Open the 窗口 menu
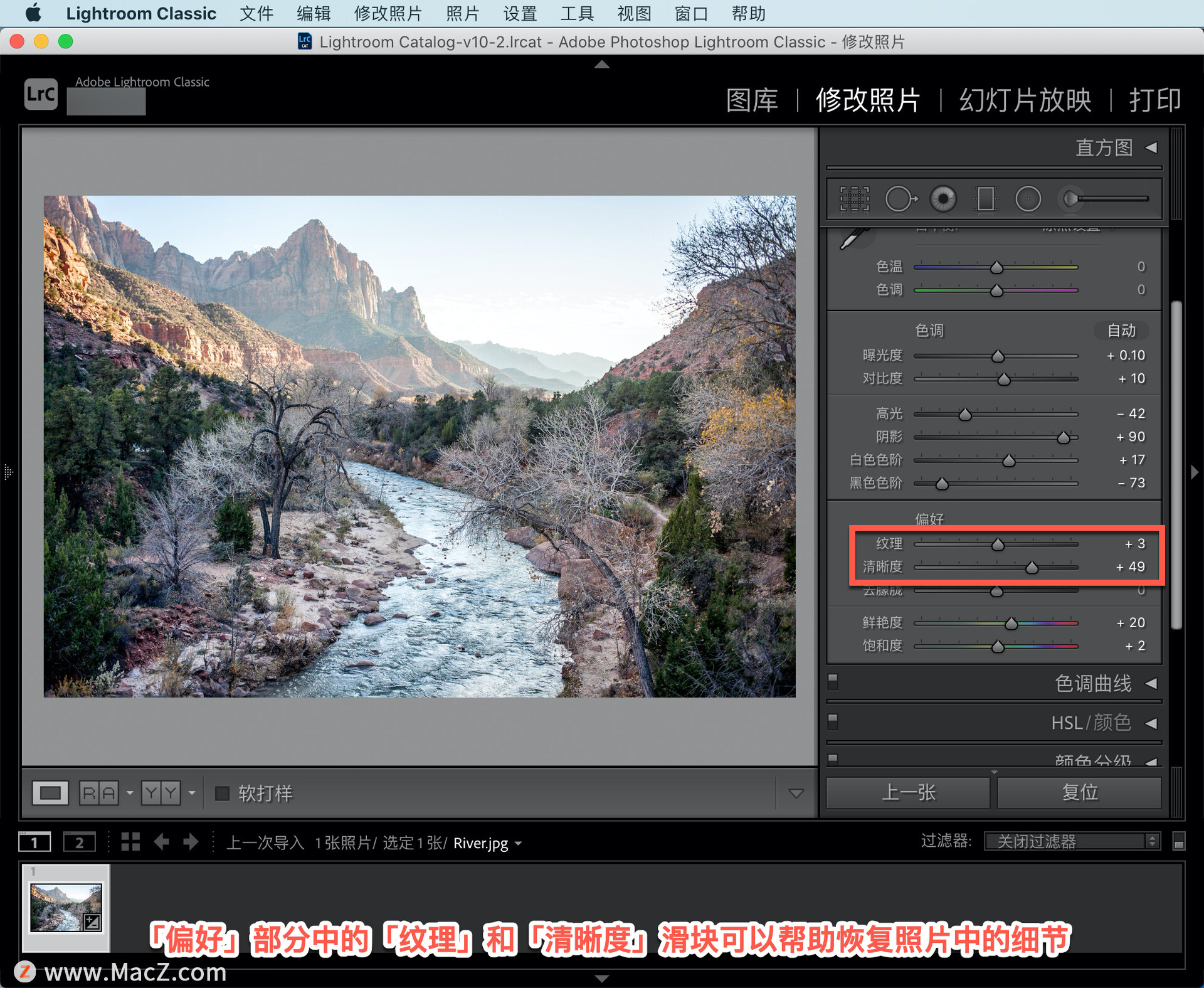This screenshot has height=988, width=1204. click(x=691, y=13)
